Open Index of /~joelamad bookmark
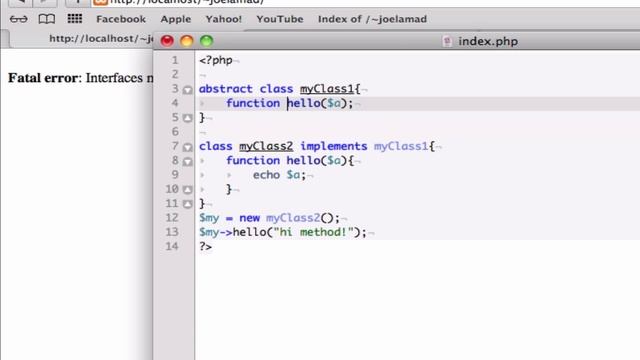This screenshot has width=640, height=360. pyautogui.click(x=372, y=19)
